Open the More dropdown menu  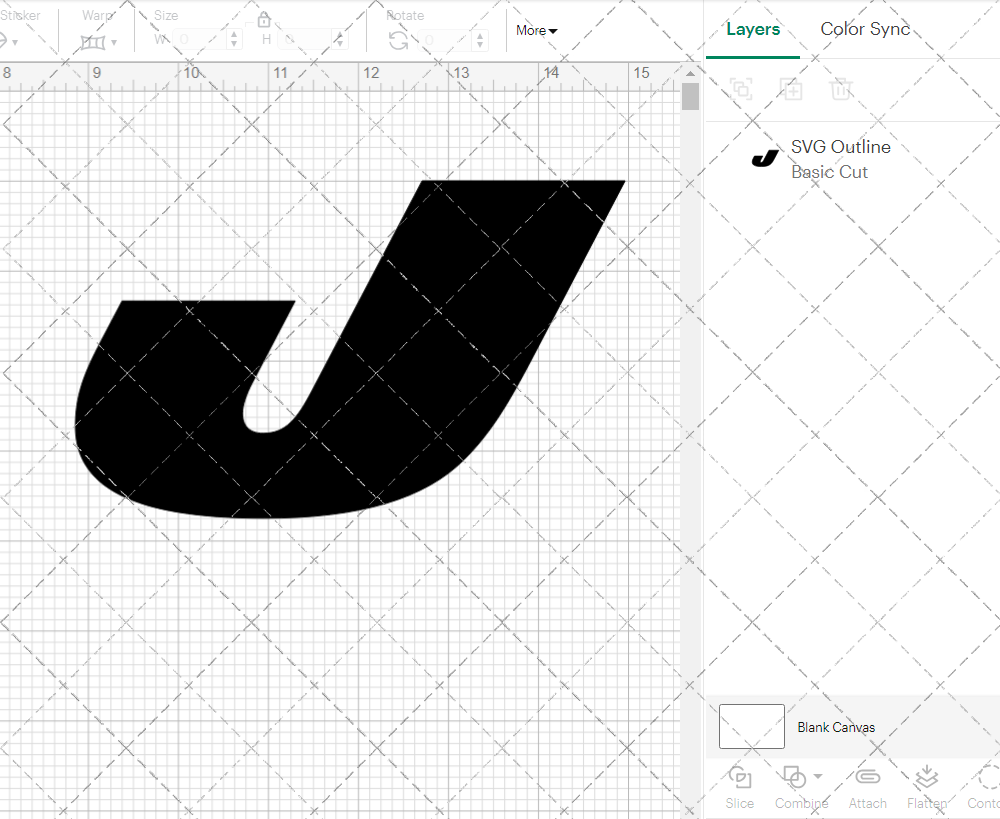coord(536,31)
